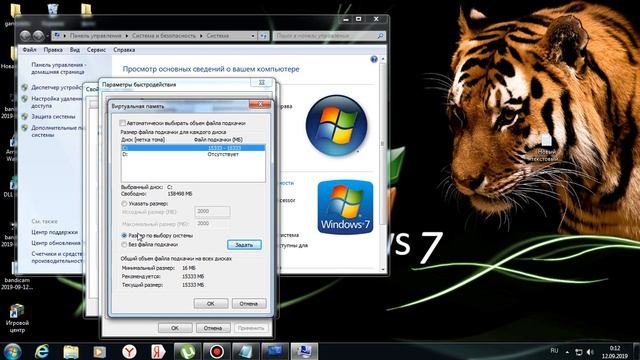This screenshot has width=640, height=360.
Task: Open 'Настройка удаленного доступа' sidebar link
Action: coord(57,102)
